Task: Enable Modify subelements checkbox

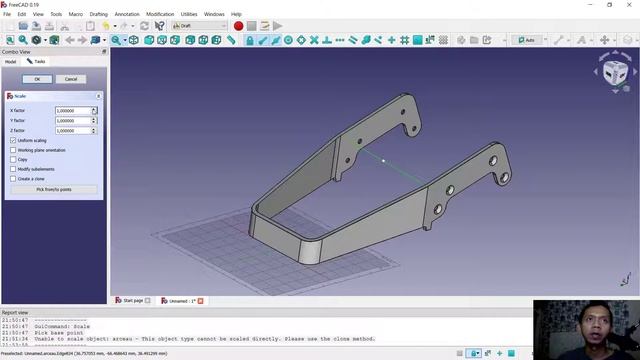Action: 13,169
